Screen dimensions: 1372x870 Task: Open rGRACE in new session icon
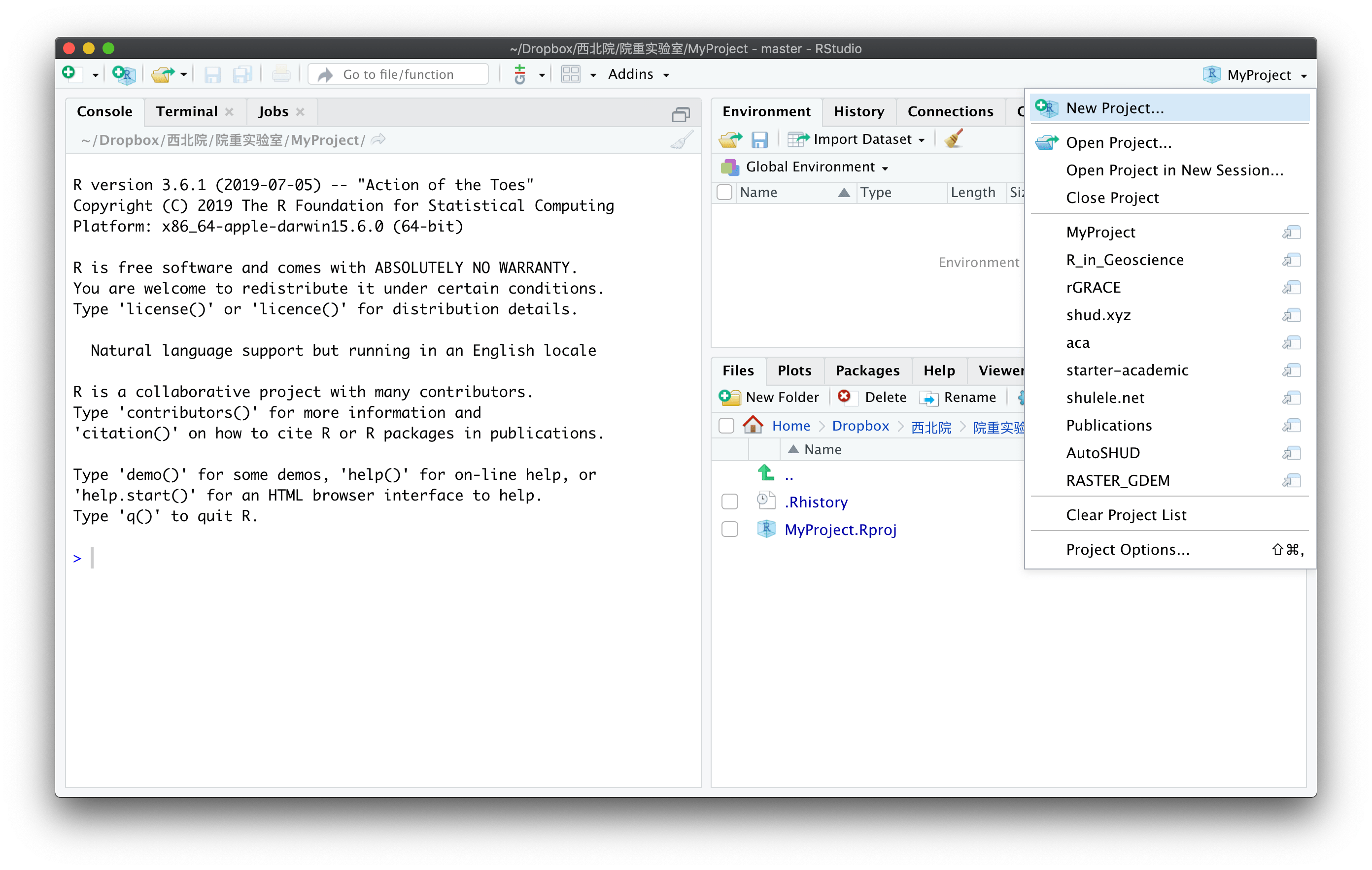coord(1291,287)
